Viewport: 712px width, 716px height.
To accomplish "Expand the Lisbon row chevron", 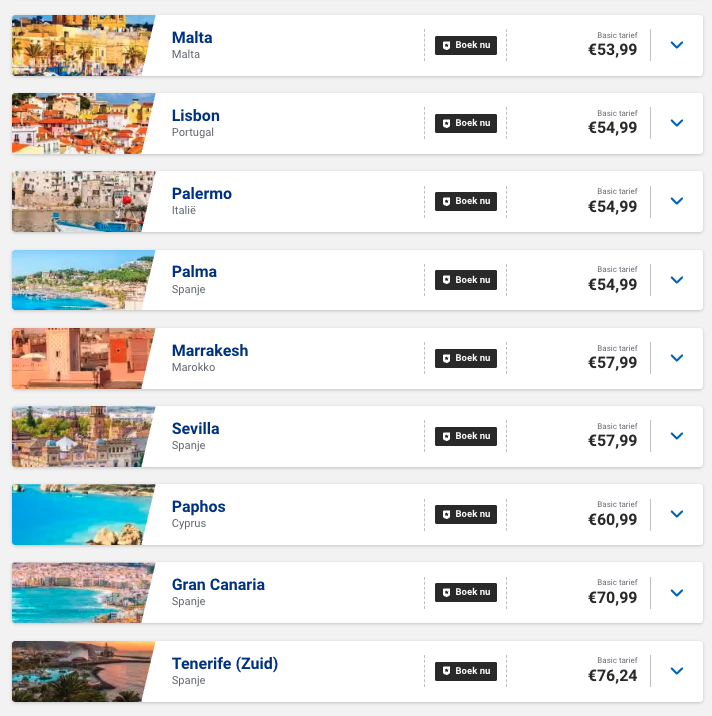I will 677,123.
